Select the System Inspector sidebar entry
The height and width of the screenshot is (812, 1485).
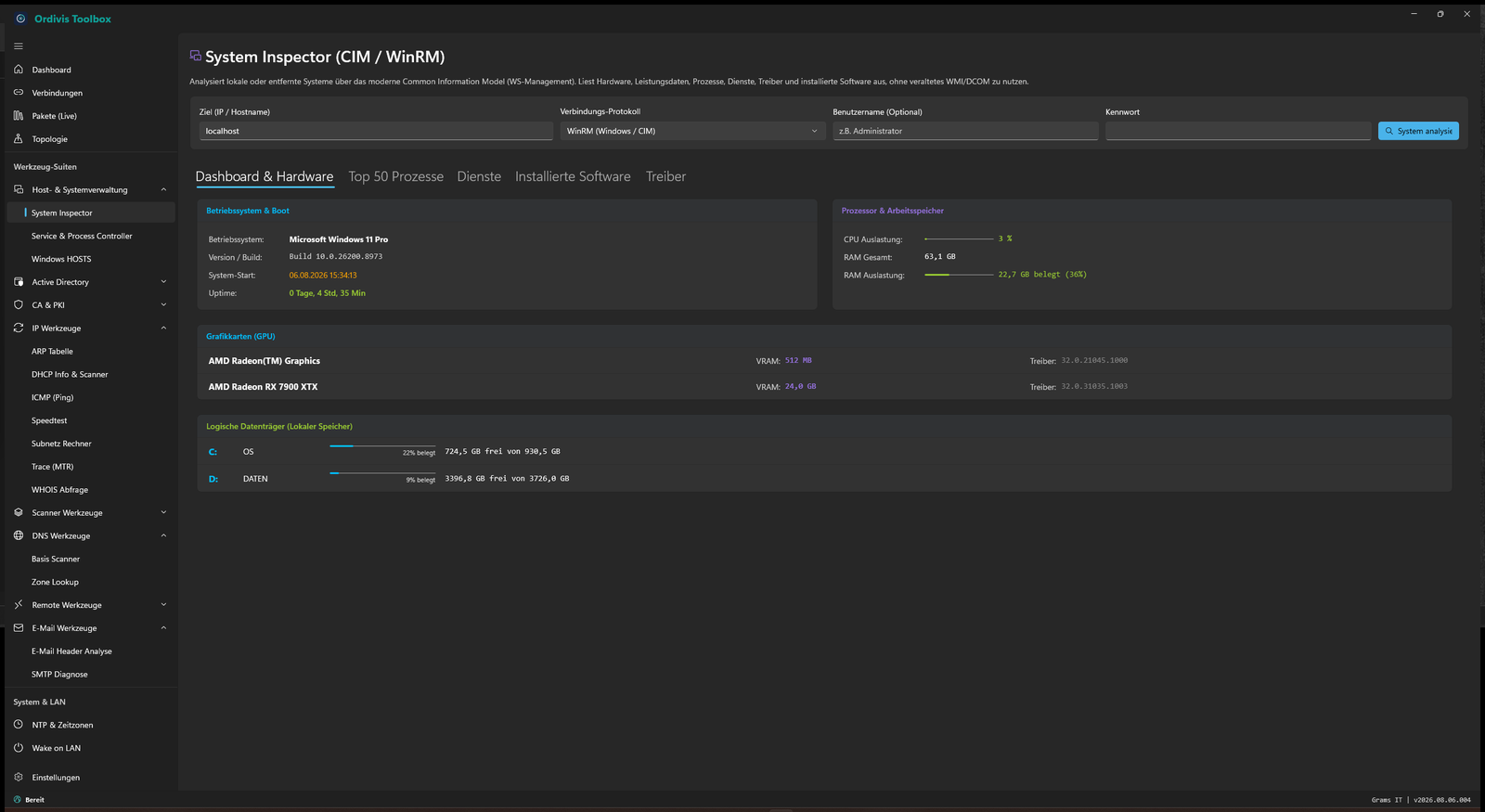[91, 213]
